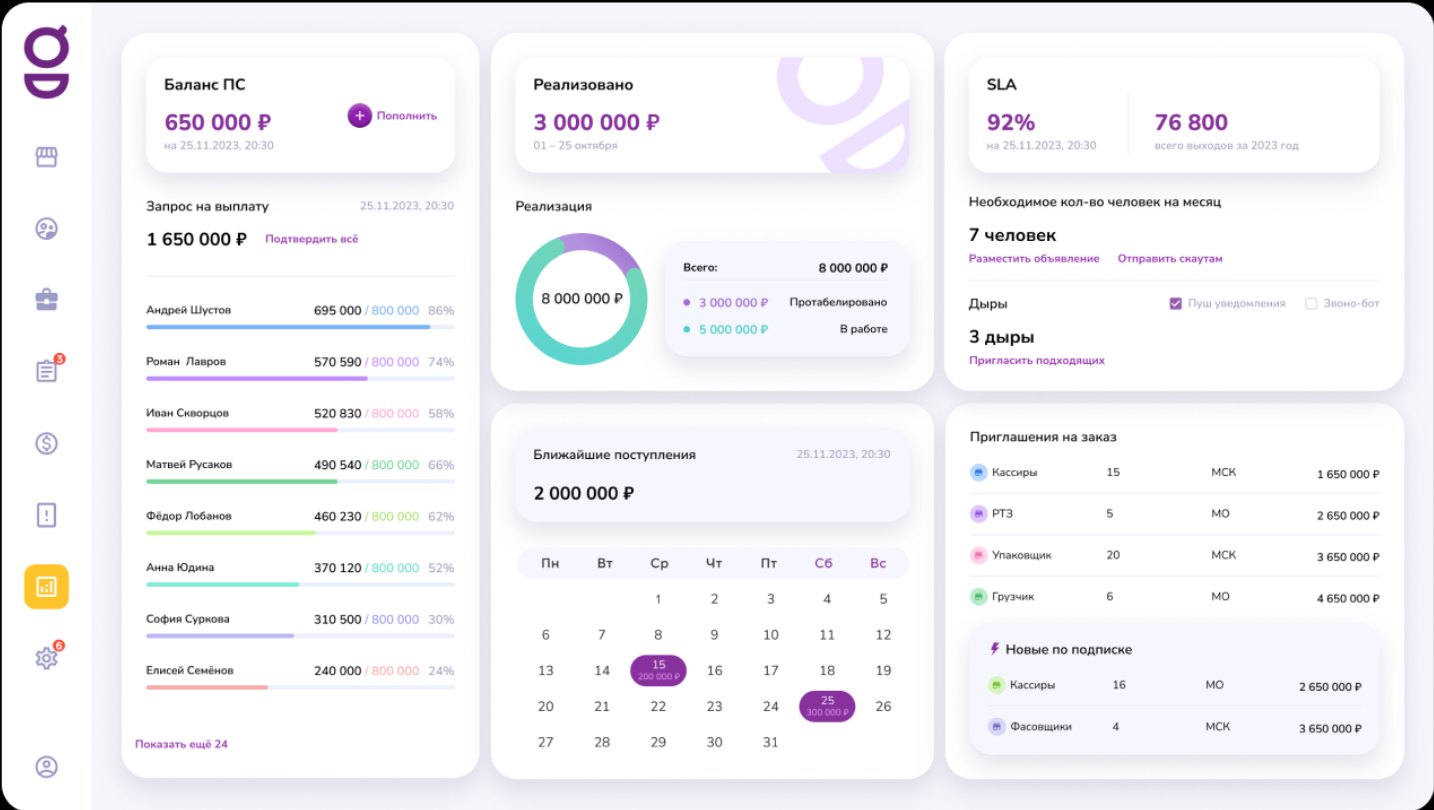Click the name Иван Скворцов

point(187,413)
